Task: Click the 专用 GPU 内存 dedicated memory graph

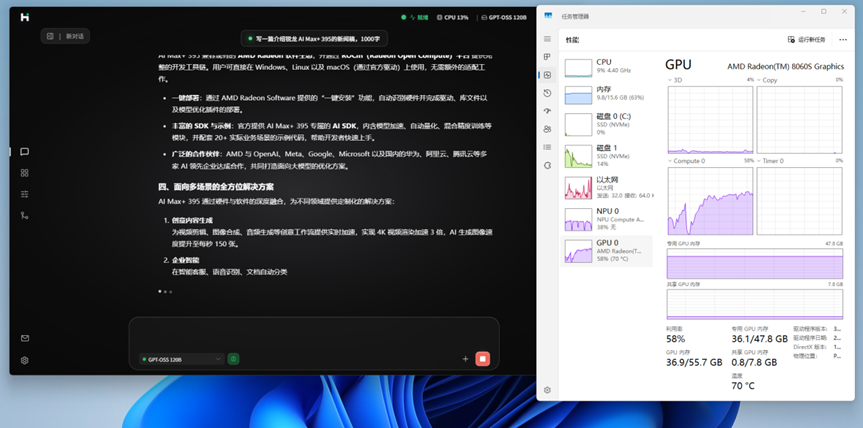Action: pyautogui.click(x=755, y=264)
